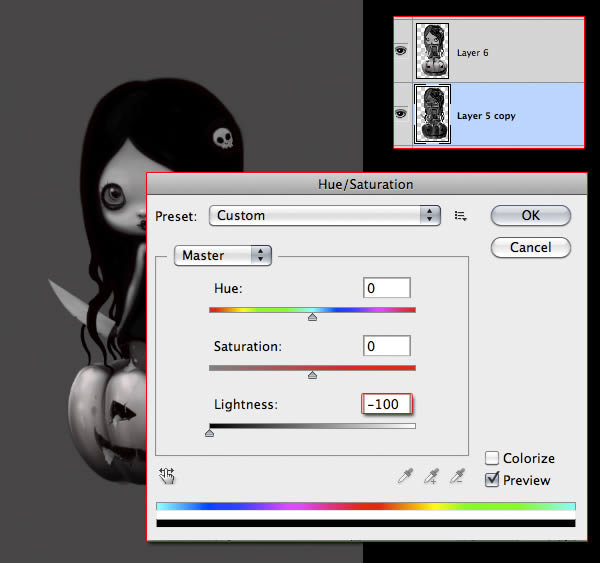Screen dimensions: 600x563
Task: Click the Hue slider handle
Action: point(312,317)
